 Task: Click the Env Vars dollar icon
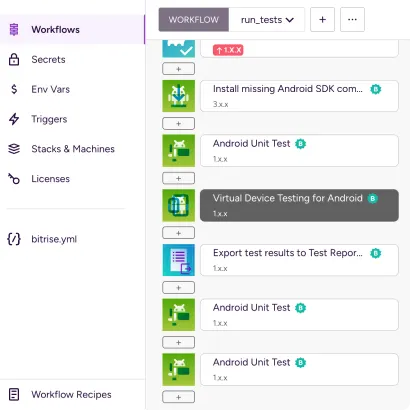[14, 89]
